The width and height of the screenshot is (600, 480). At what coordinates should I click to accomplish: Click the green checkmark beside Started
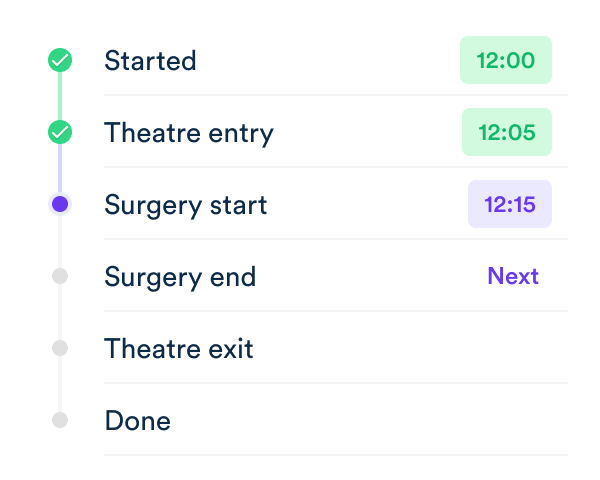coord(60,60)
